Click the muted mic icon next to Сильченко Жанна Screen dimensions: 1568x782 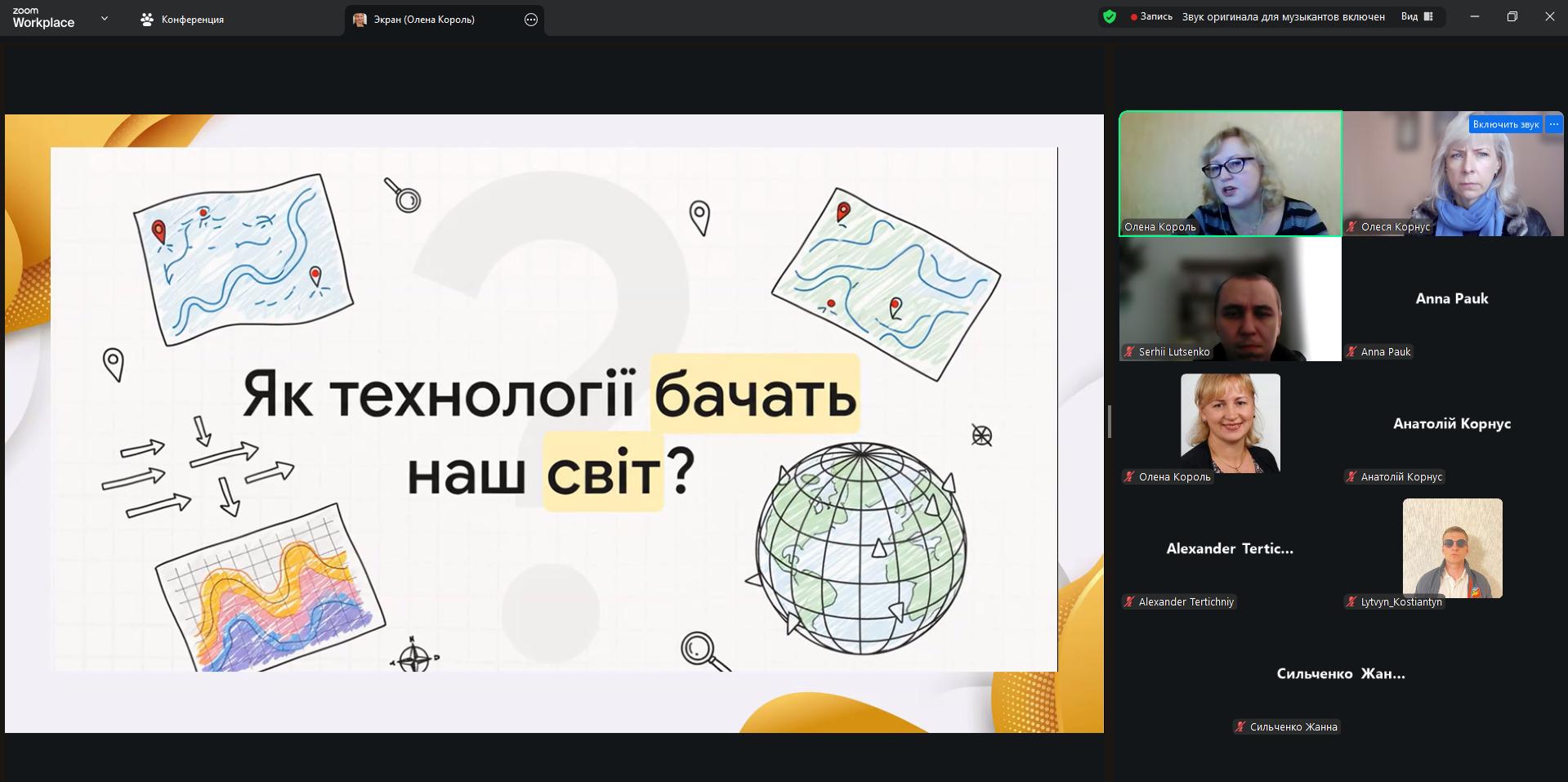pyautogui.click(x=1240, y=727)
